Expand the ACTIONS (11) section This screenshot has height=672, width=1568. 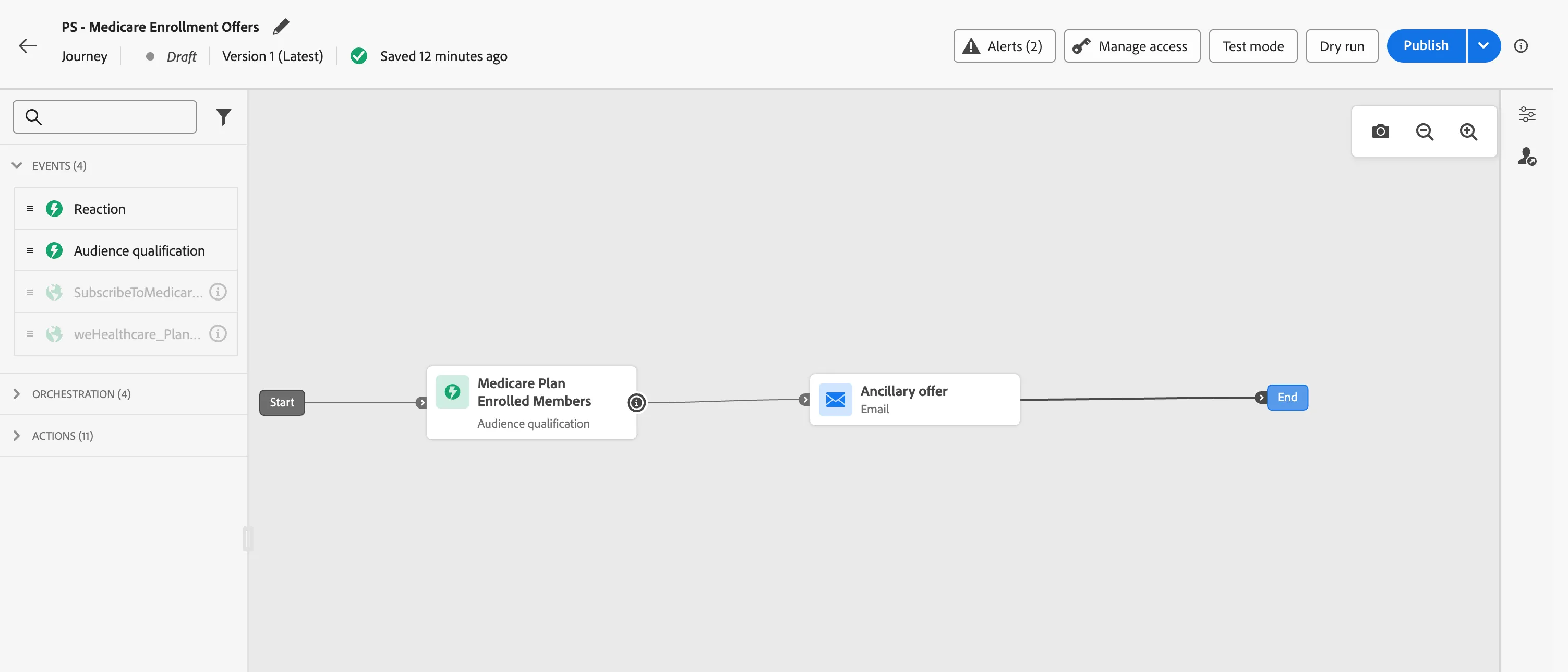click(17, 436)
